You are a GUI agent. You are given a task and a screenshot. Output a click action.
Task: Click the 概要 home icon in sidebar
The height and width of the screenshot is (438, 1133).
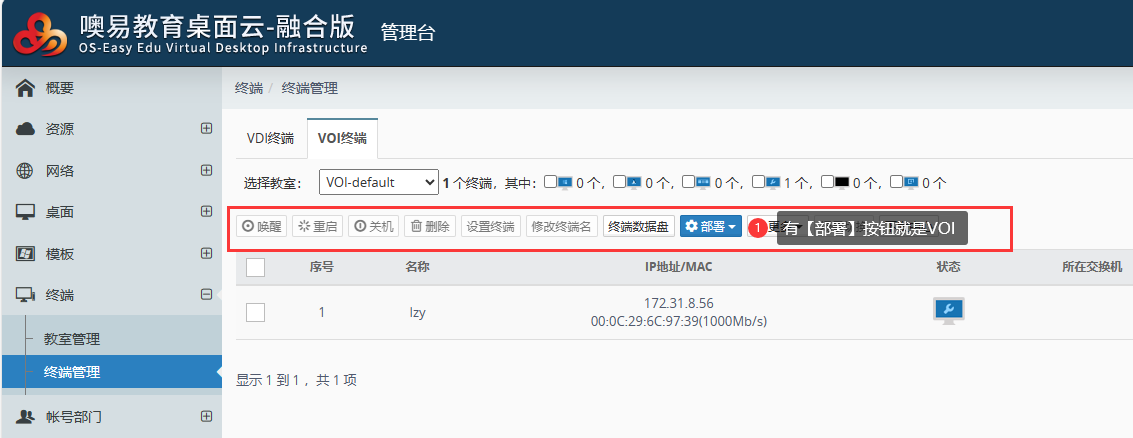[x=26, y=88]
